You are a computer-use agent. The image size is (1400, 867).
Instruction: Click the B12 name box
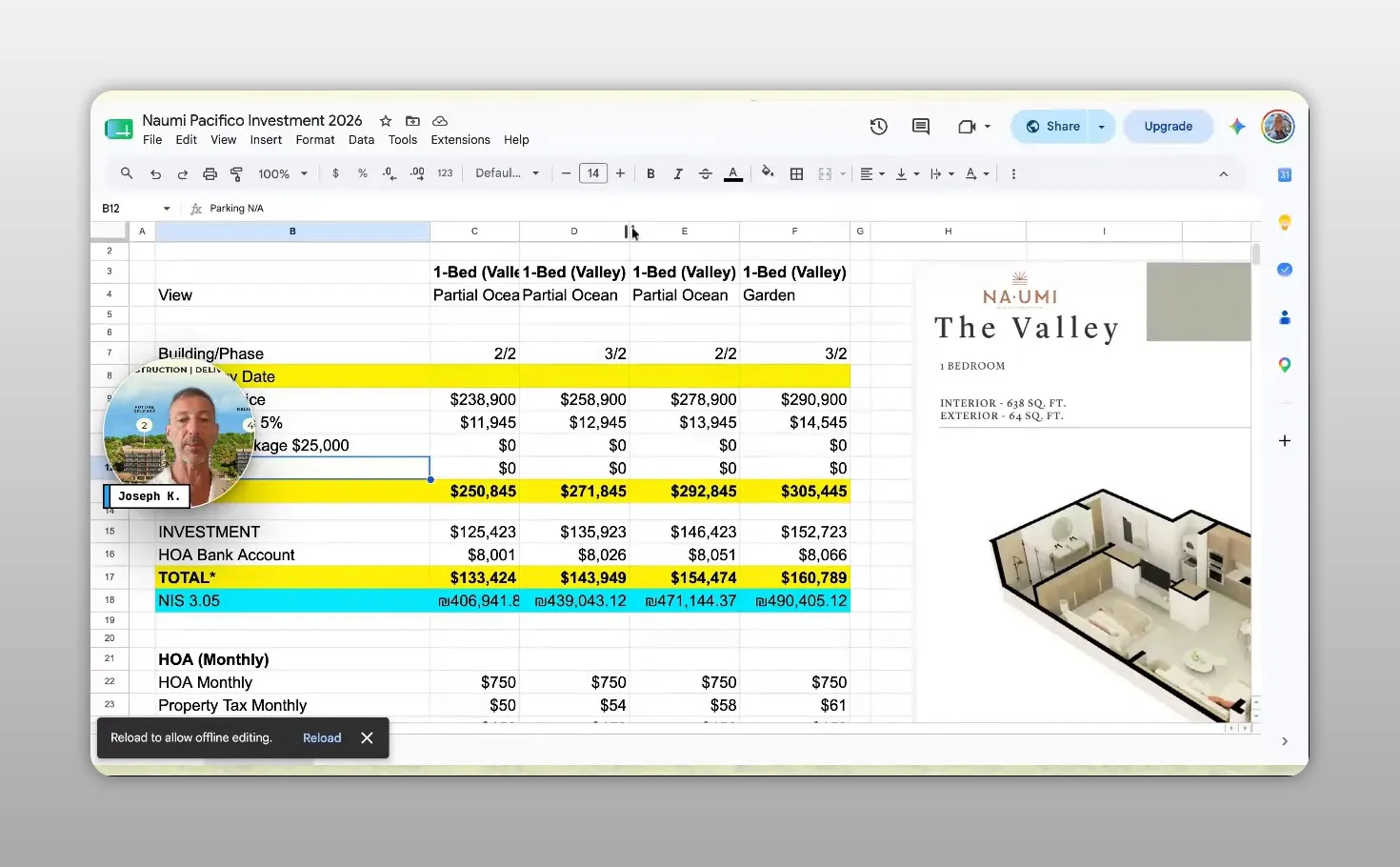(135, 208)
